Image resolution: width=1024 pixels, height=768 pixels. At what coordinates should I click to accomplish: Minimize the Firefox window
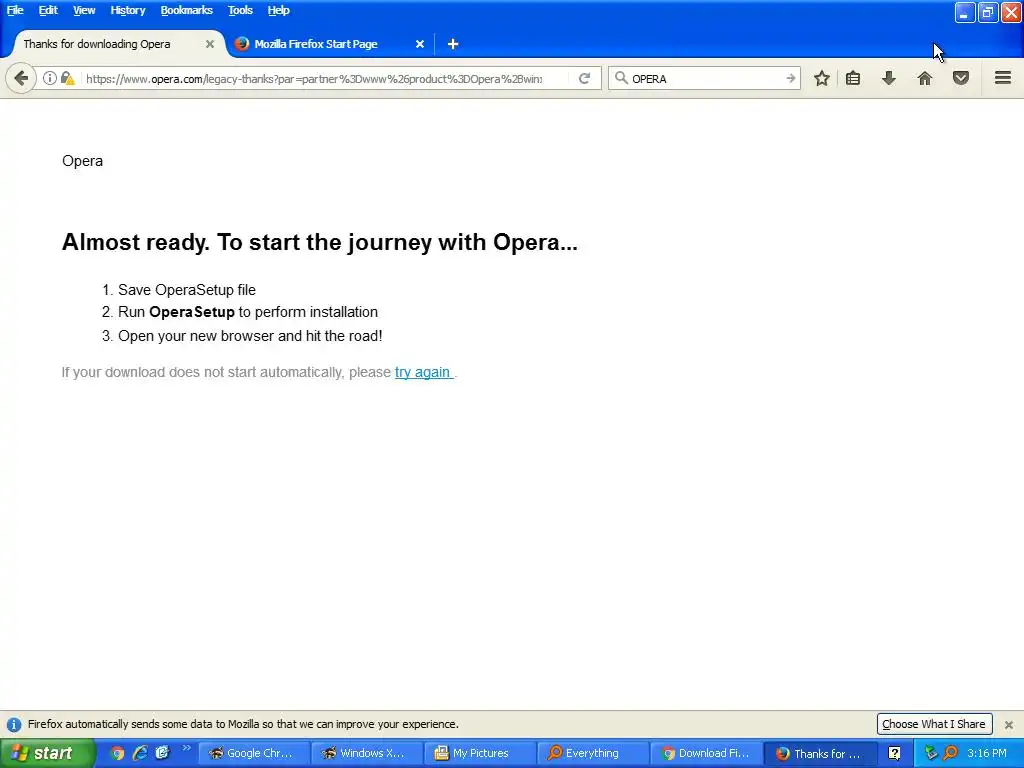(965, 12)
